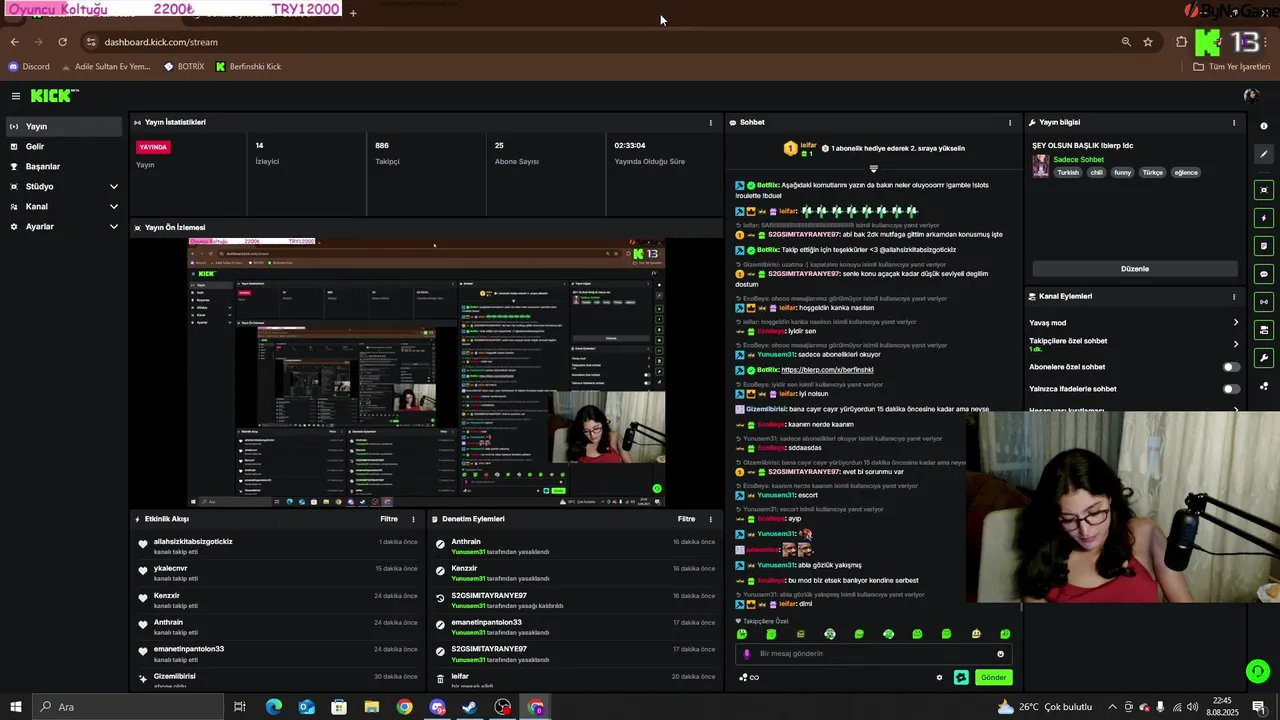The image size is (1280, 720).
Task: Collapse the pinned gift banner arrow in chat
Action: pos(873,169)
